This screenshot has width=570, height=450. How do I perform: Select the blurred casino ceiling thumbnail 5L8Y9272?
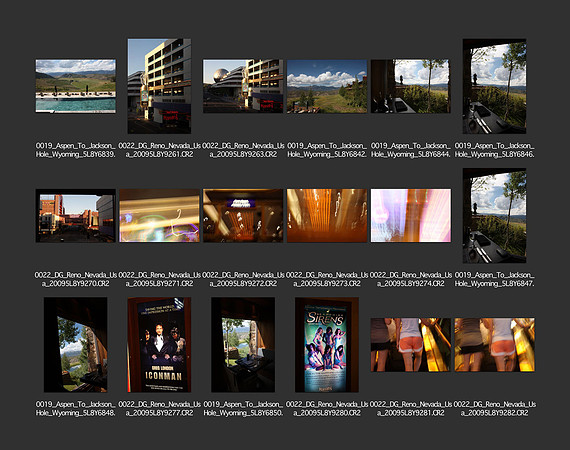[243, 216]
